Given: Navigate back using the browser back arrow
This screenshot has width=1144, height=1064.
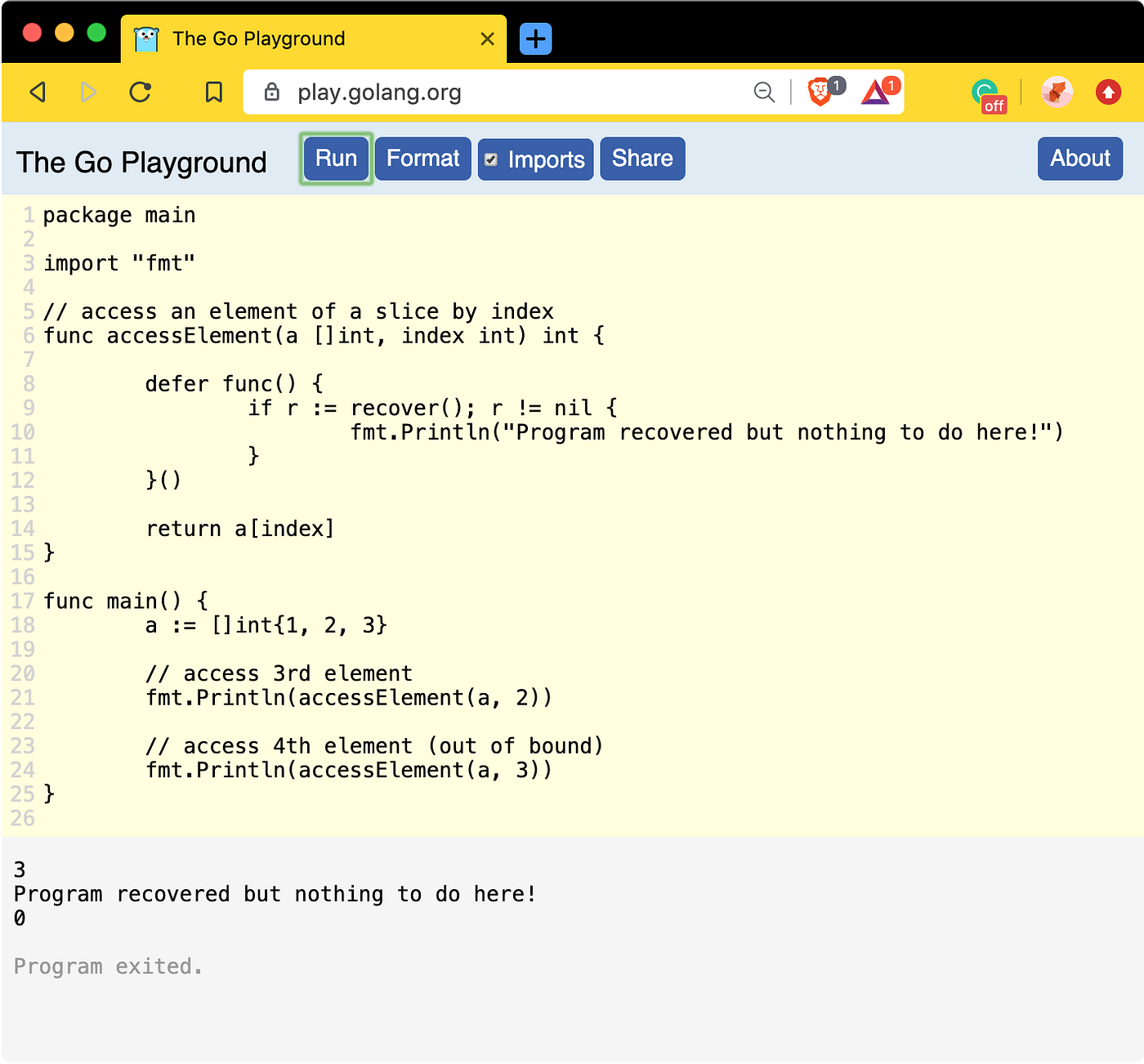Looking at the screenshot, I should point(37,92).
